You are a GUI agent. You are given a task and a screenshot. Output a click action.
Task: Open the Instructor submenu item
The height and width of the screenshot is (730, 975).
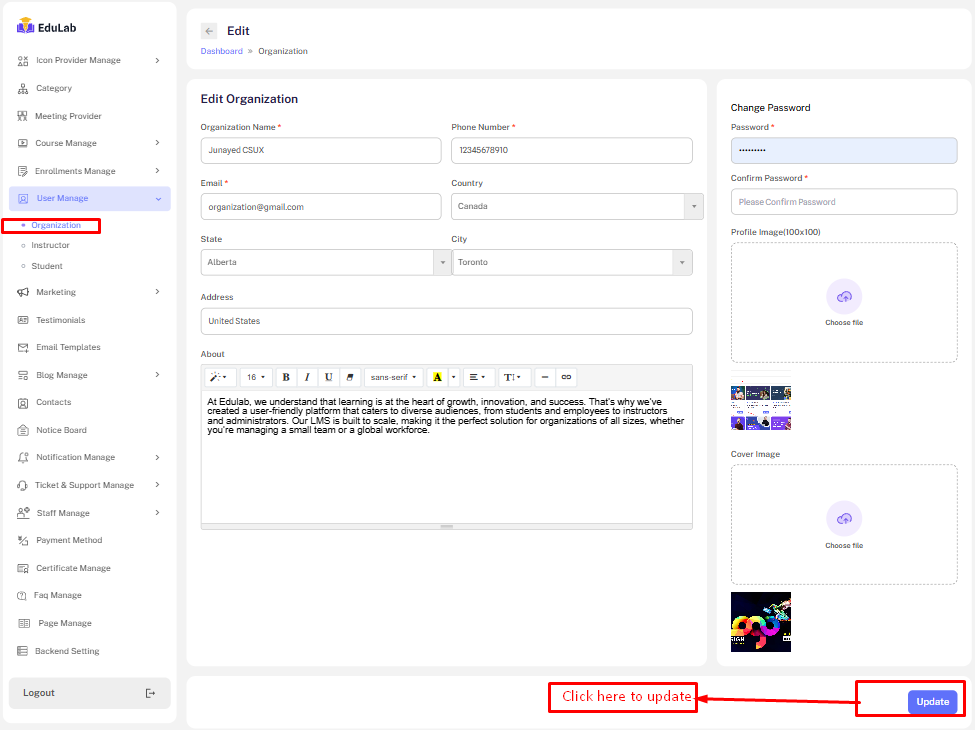tap(50, 245)
